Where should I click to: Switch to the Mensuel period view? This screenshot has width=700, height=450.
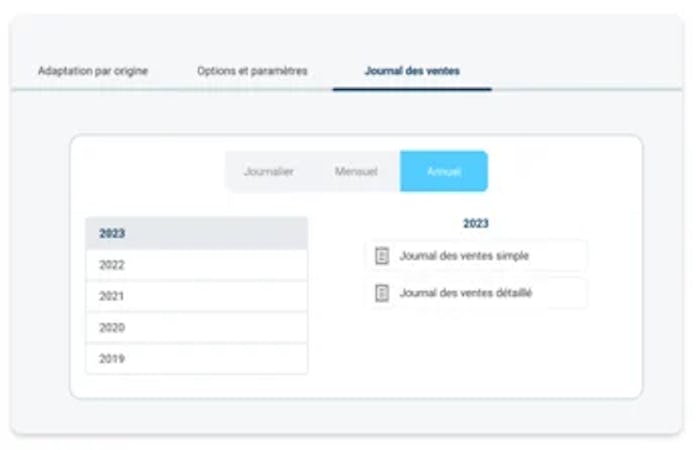pyautogui.click(x=356, y=171)
